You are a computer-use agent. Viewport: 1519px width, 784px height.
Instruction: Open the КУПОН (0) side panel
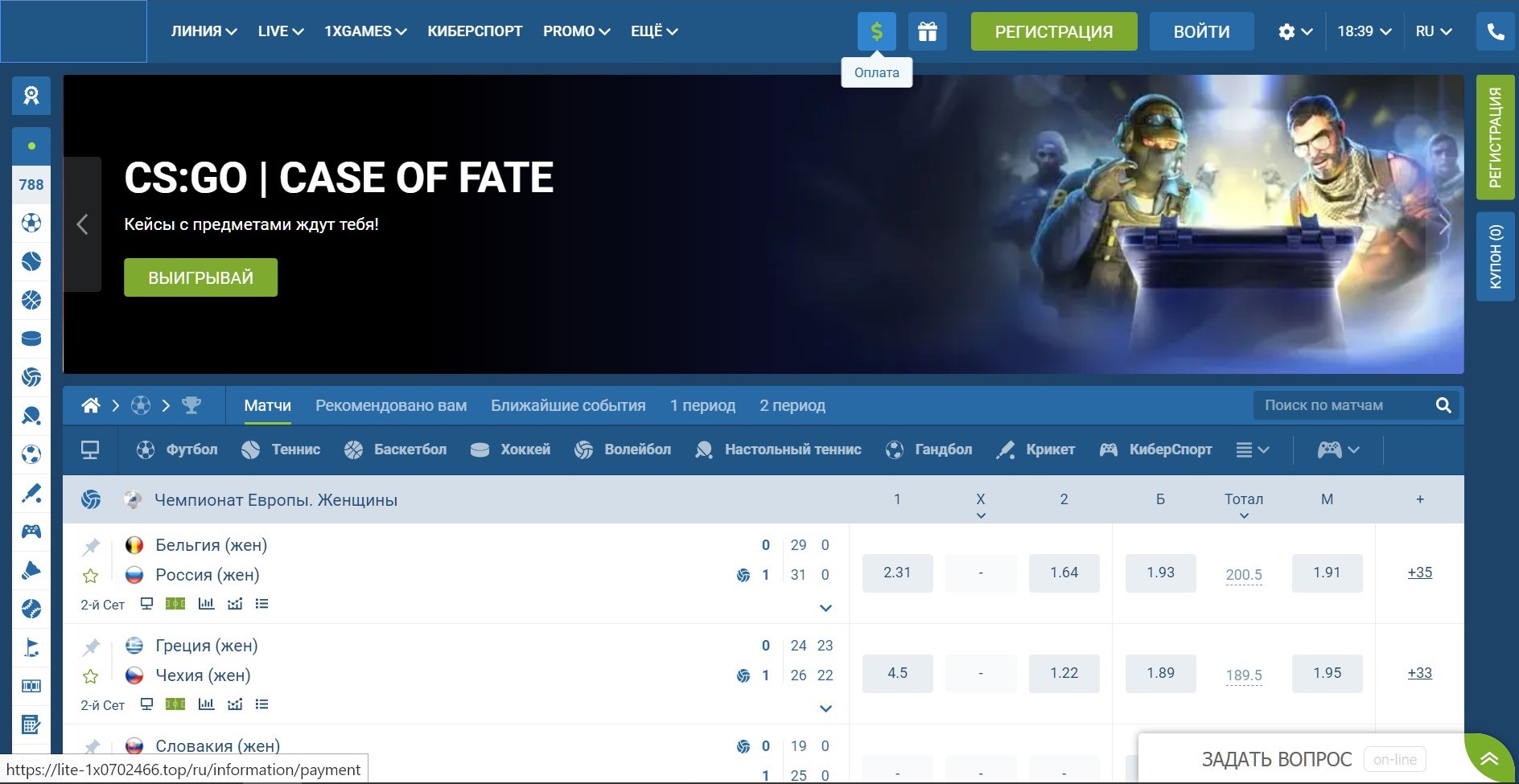click(1496, 257)
